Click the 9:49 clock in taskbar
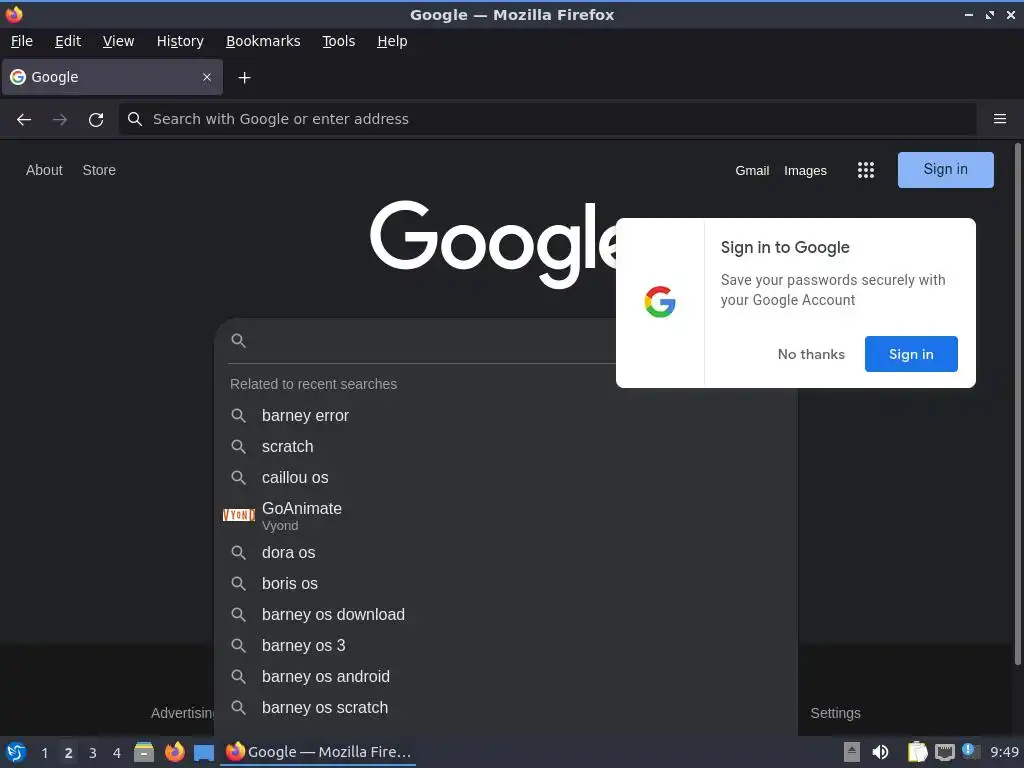1024x768 pixels. [x=1004, y=752]
